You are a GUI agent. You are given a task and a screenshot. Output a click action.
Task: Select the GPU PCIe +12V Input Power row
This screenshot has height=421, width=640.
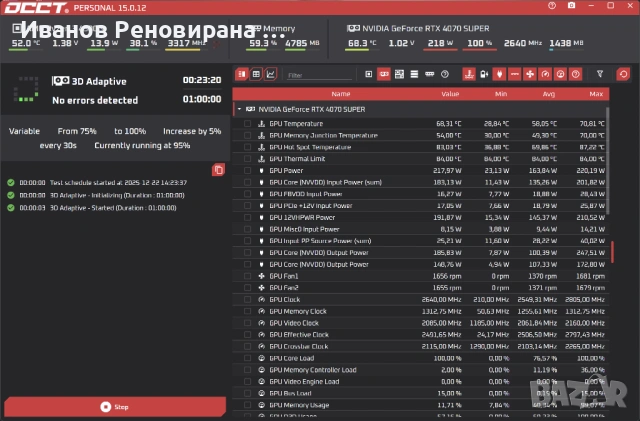[421, 206]
